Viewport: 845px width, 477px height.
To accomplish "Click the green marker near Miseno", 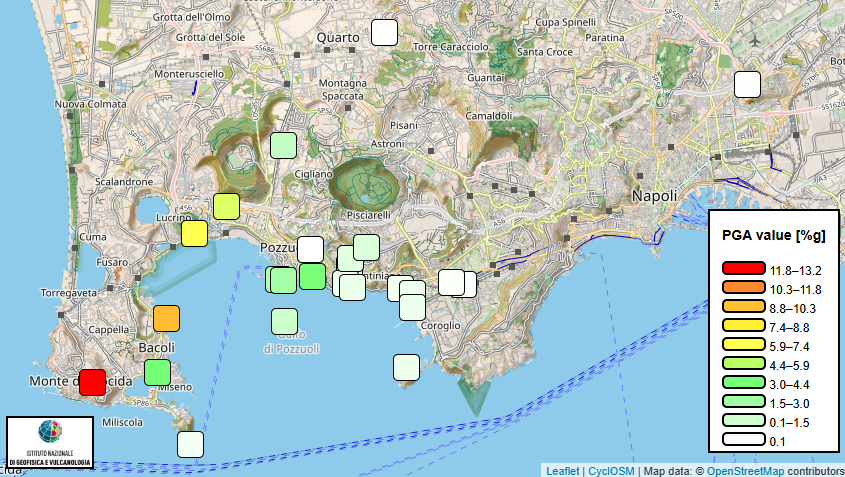I will point(157,372).
